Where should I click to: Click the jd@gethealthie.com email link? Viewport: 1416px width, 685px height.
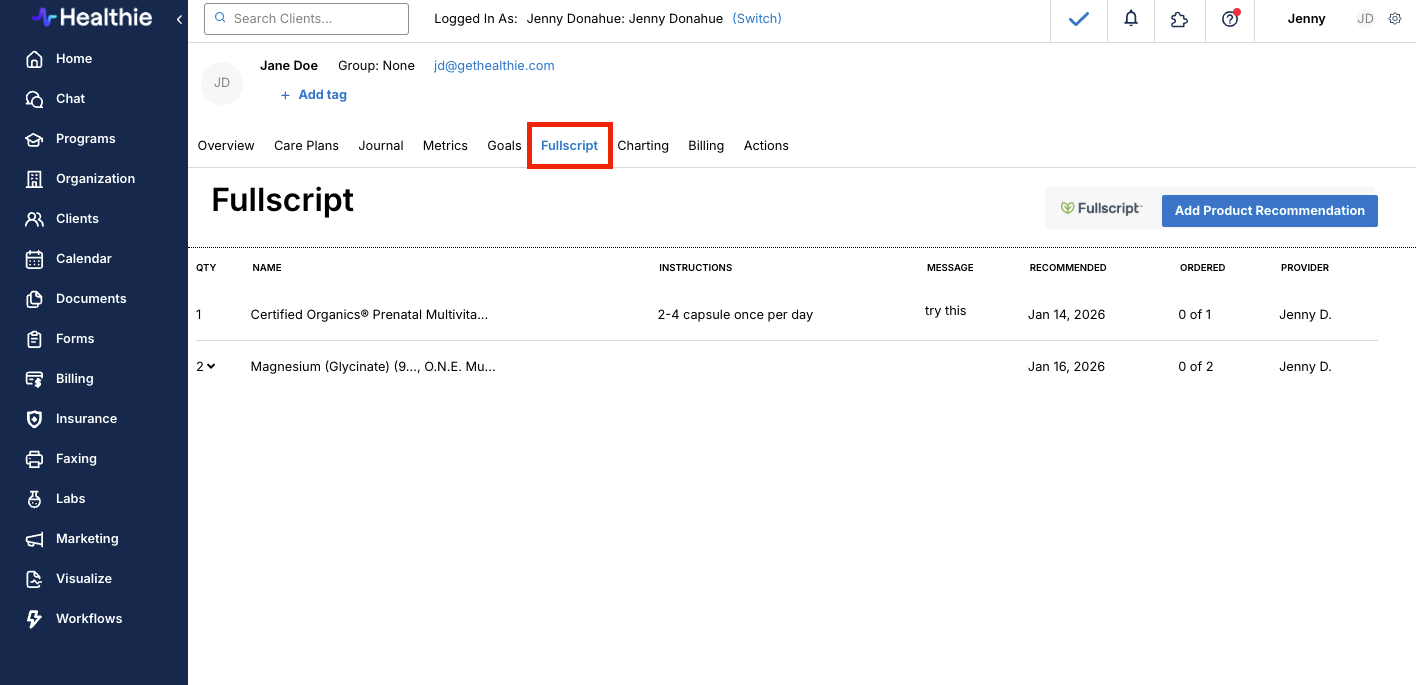(494, 66)
